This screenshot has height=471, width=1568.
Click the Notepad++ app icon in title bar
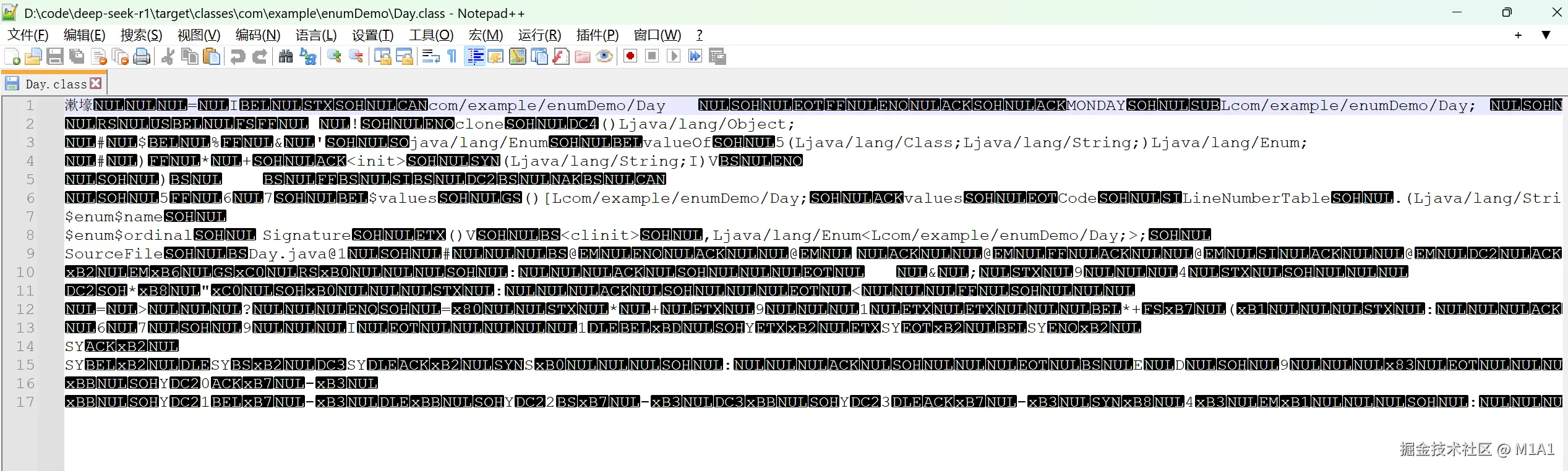coord(10,12)
